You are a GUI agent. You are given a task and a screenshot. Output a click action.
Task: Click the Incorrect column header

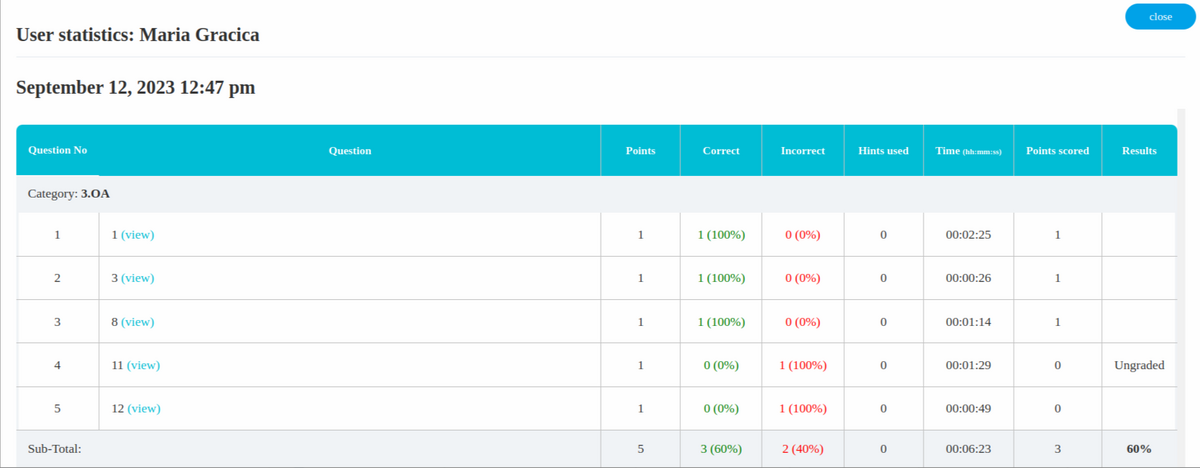point(802,151)
